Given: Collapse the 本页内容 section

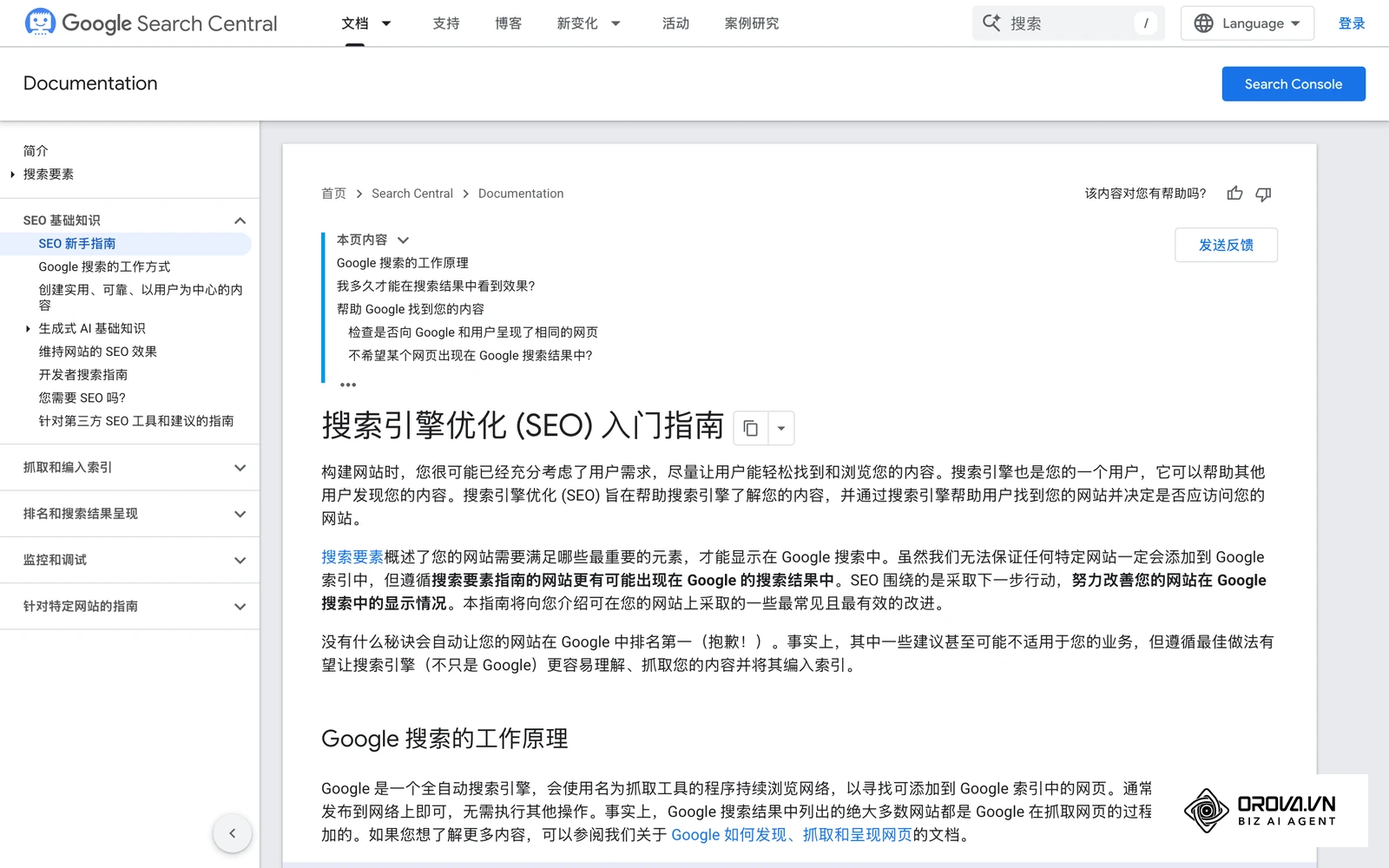Looking at the screenshot, I should point(403,240).
